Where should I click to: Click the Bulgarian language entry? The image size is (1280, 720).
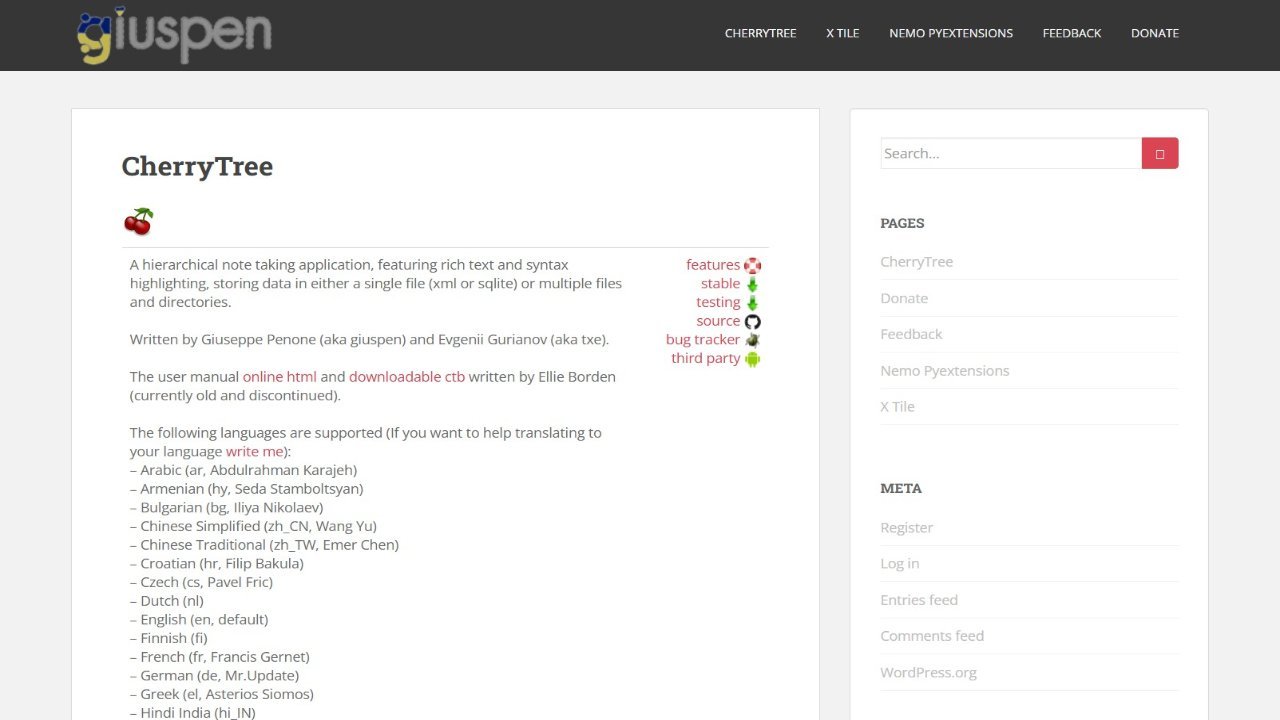pos(227,507)
